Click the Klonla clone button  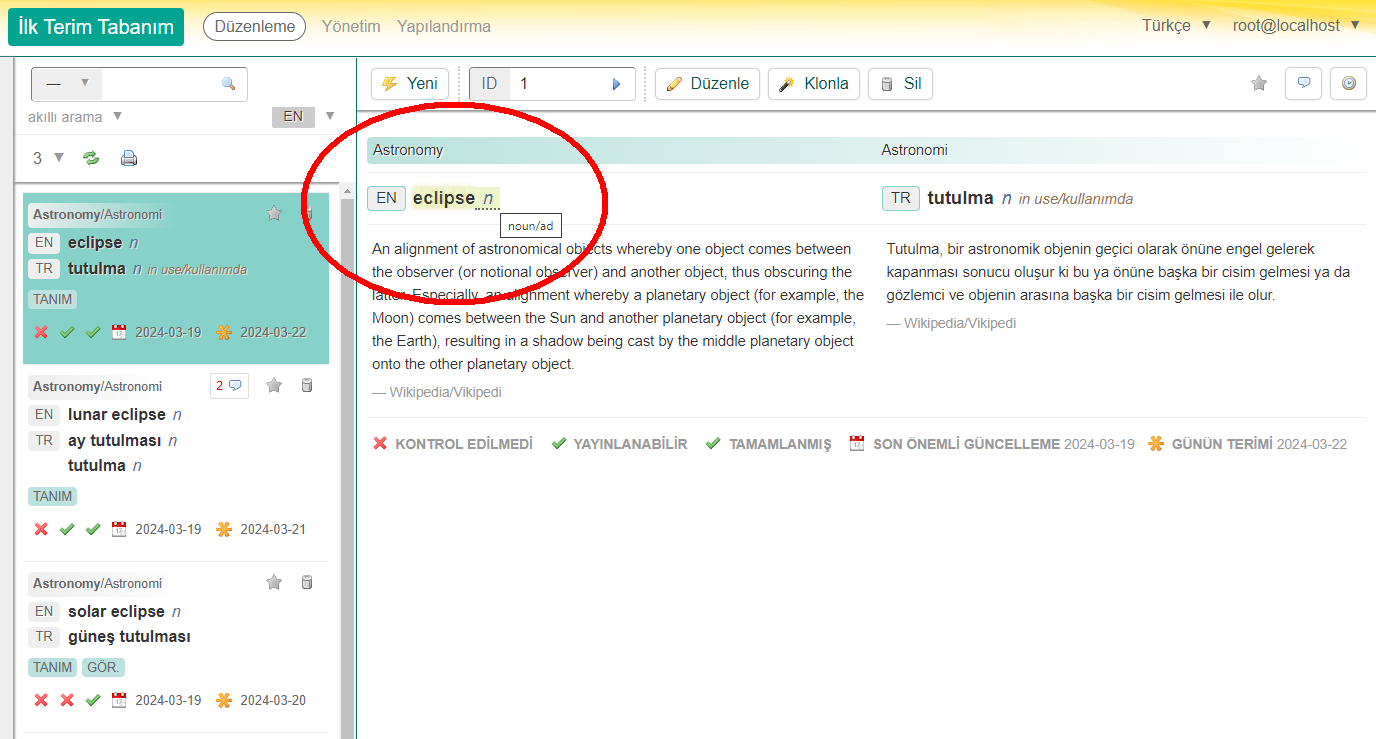point(814,84)
